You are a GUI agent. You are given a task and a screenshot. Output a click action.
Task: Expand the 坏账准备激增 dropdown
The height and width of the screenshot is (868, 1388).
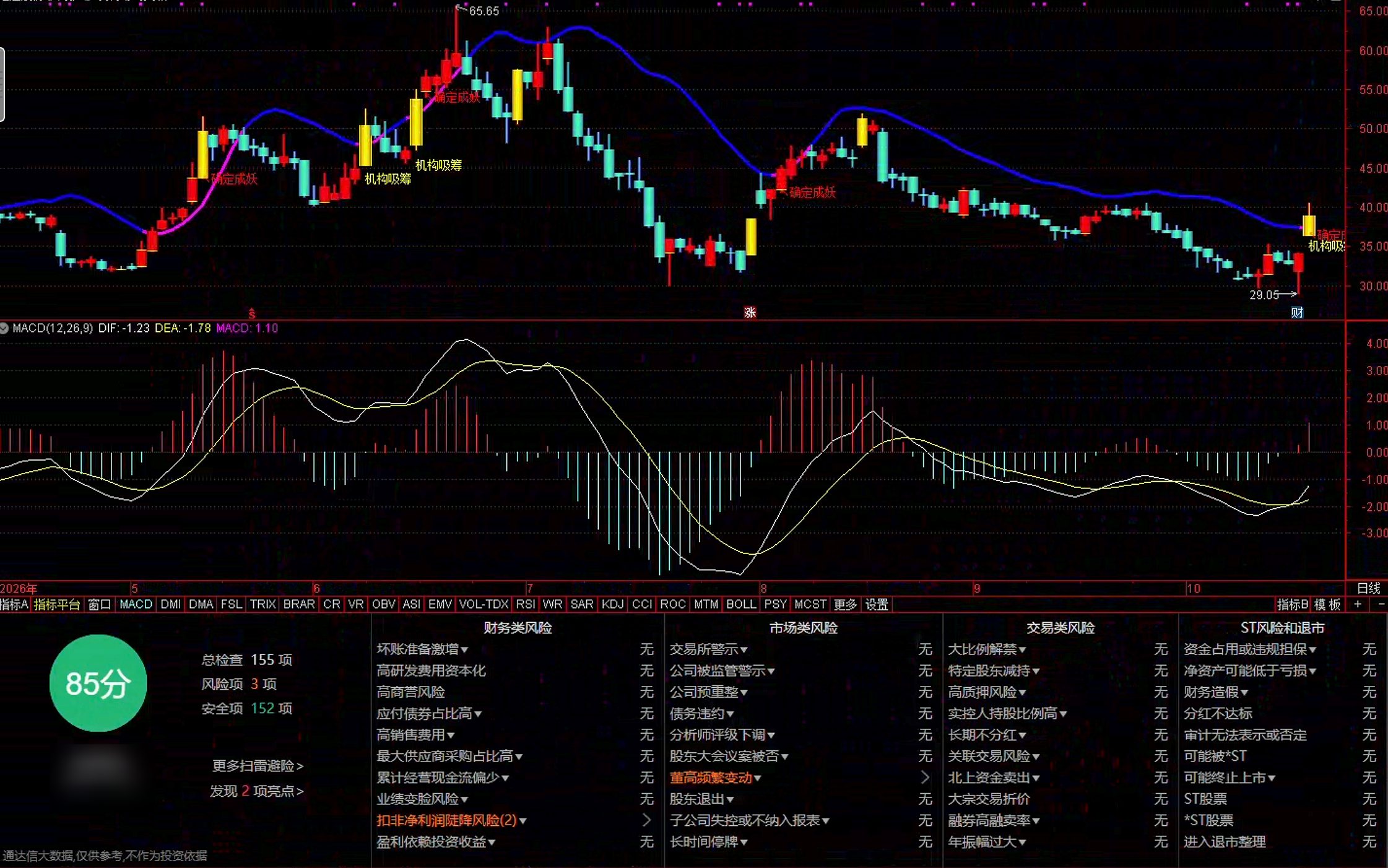click(x=464, y=649)
